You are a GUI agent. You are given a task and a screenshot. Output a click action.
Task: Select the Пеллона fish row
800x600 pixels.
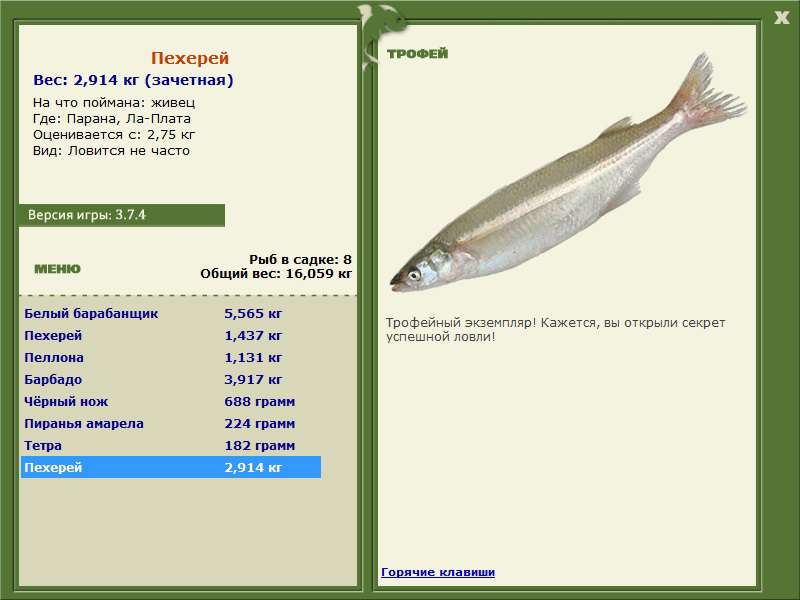(x=171, y=357)
